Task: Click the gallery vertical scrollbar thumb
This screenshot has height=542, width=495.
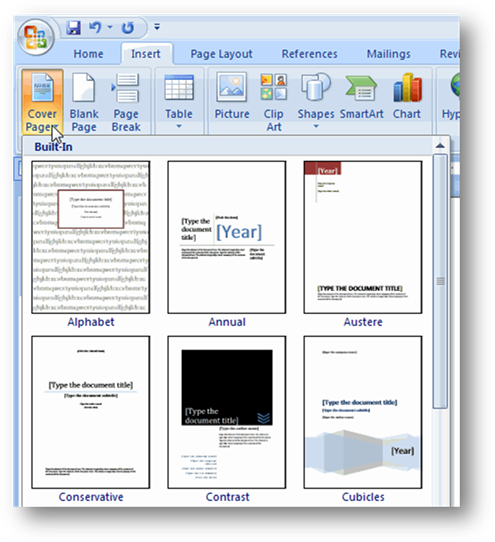Action: [440, 281]
